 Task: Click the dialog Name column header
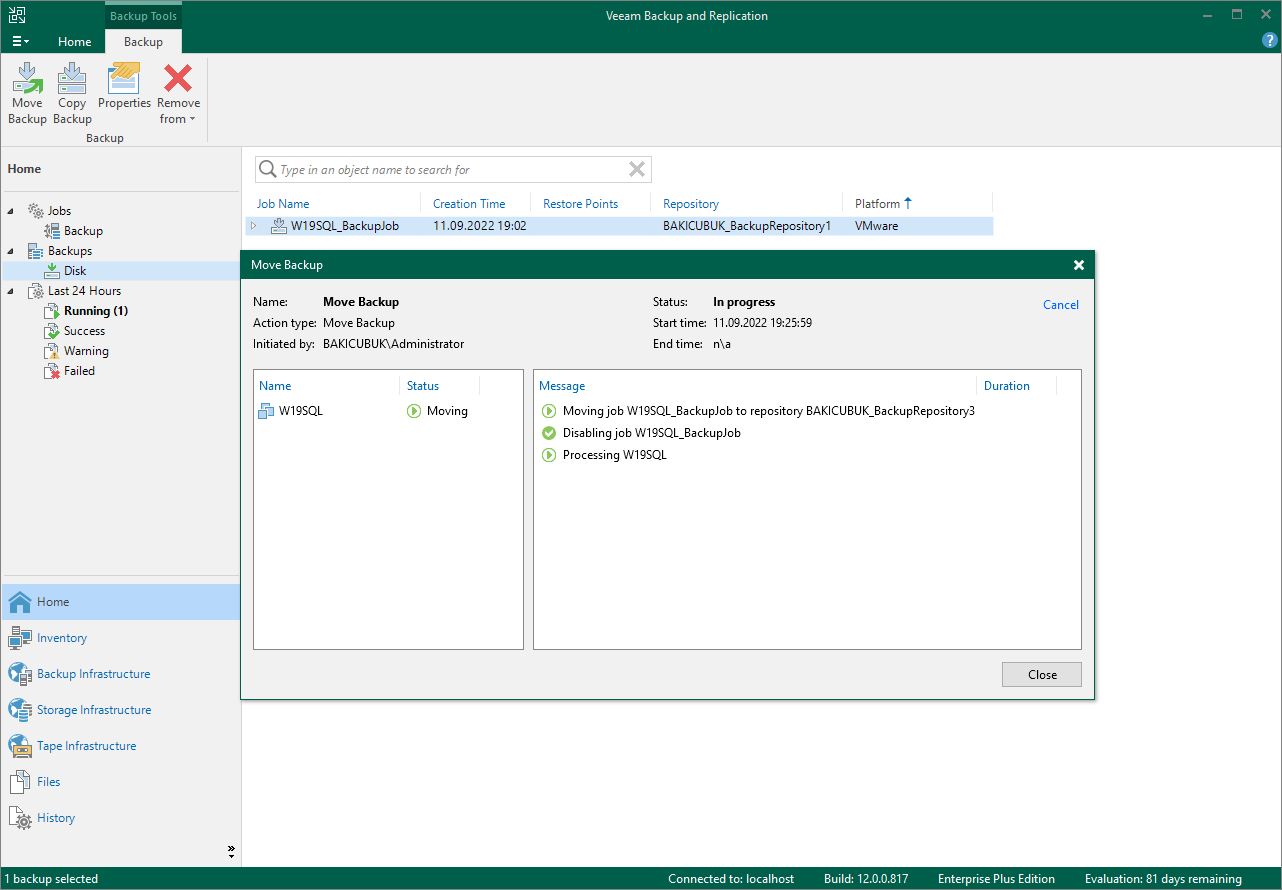click(275, 386)
